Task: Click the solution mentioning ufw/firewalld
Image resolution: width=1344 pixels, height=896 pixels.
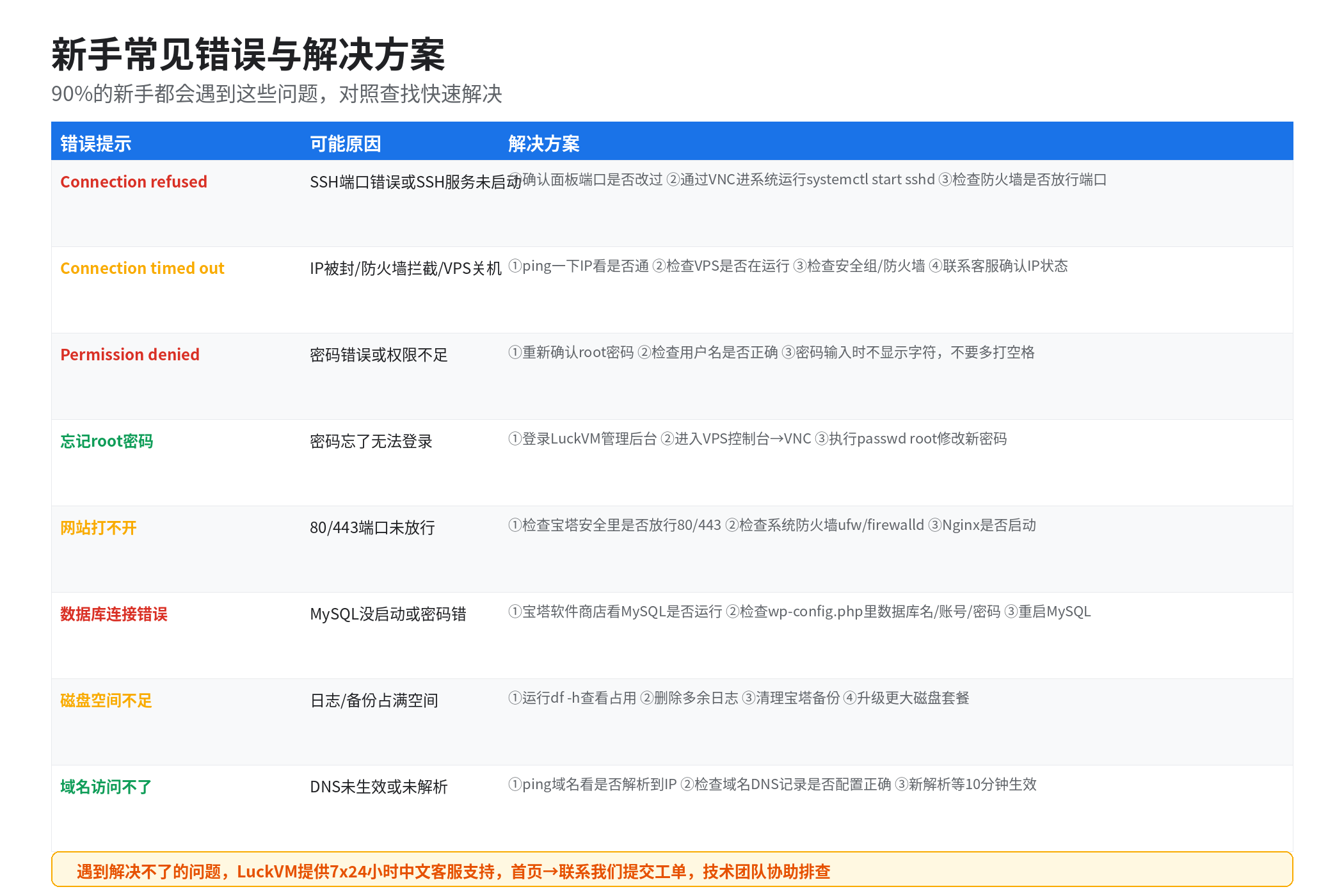Action: click(772, 525)
